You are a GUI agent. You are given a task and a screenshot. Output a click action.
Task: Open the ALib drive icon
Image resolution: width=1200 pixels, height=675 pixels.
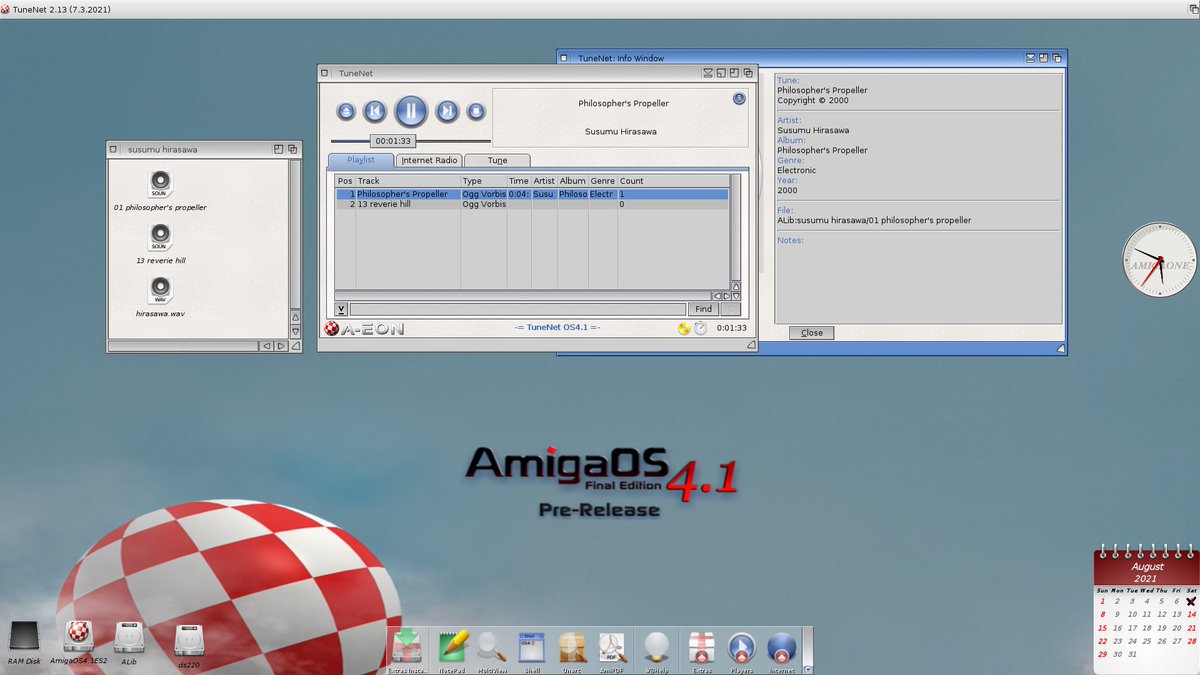(129, 638)
